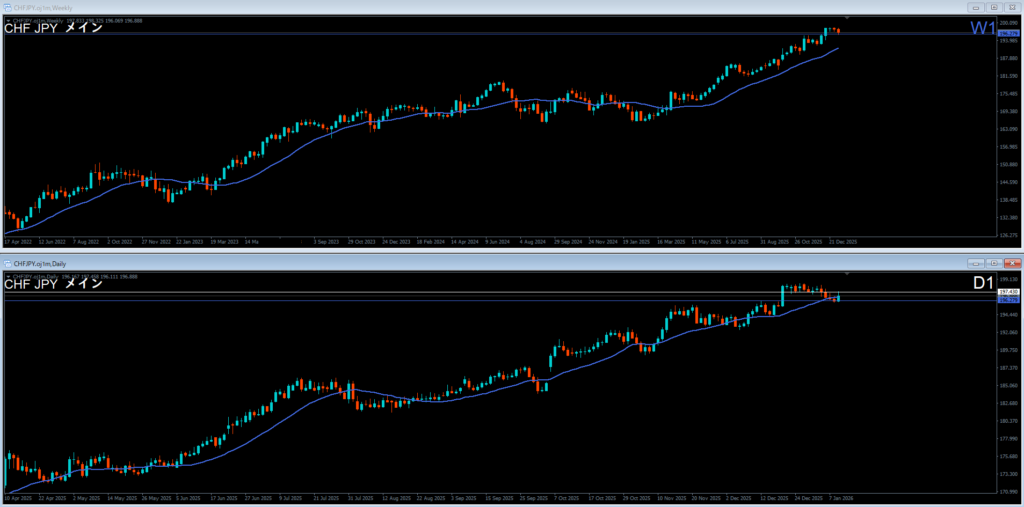Click the Weekly chart window title icon

7,7
